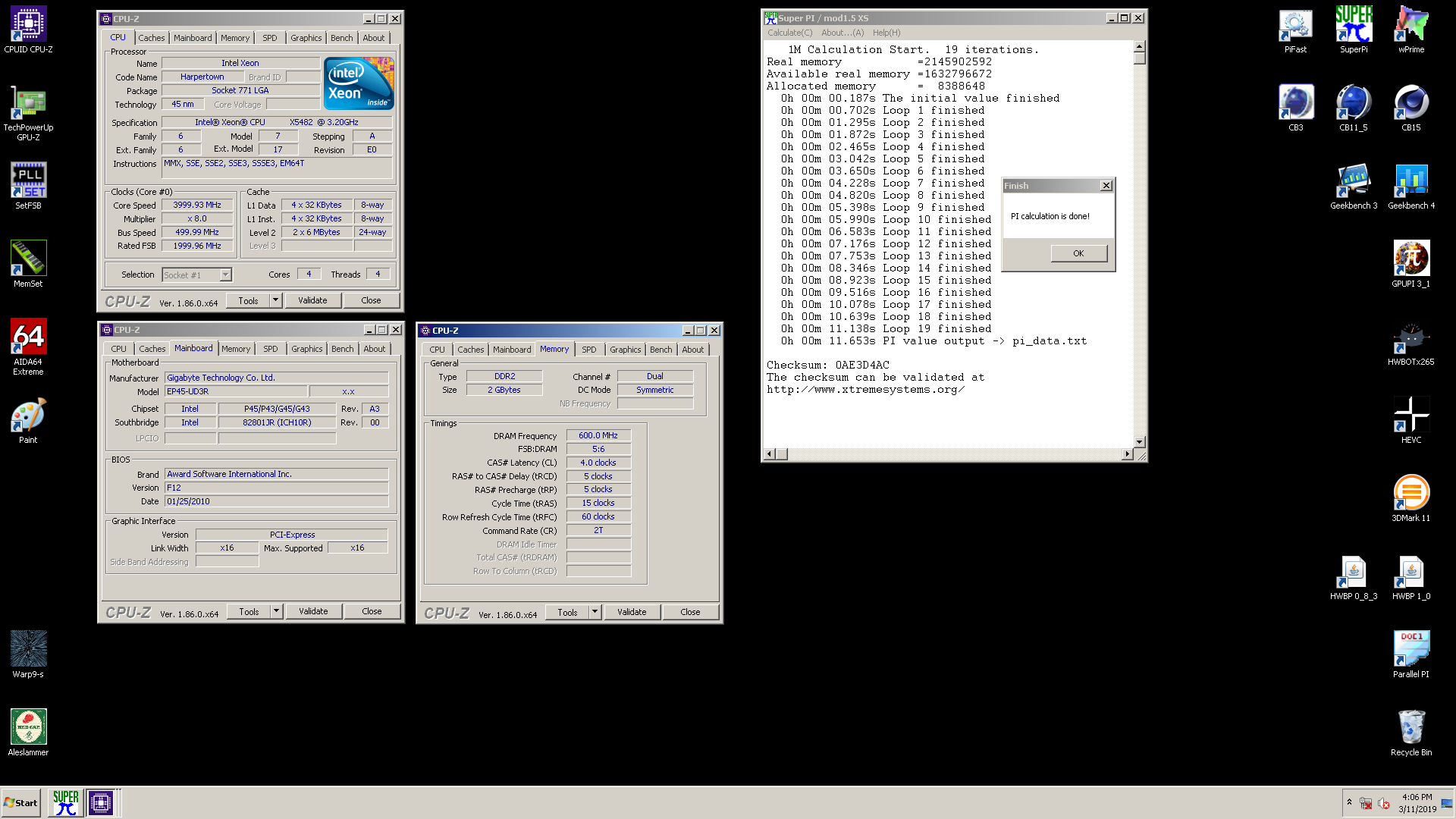Open 3DMark 11 shortcut
The height and width of the screenshot is (819, 1456).
coord(1411,498)
